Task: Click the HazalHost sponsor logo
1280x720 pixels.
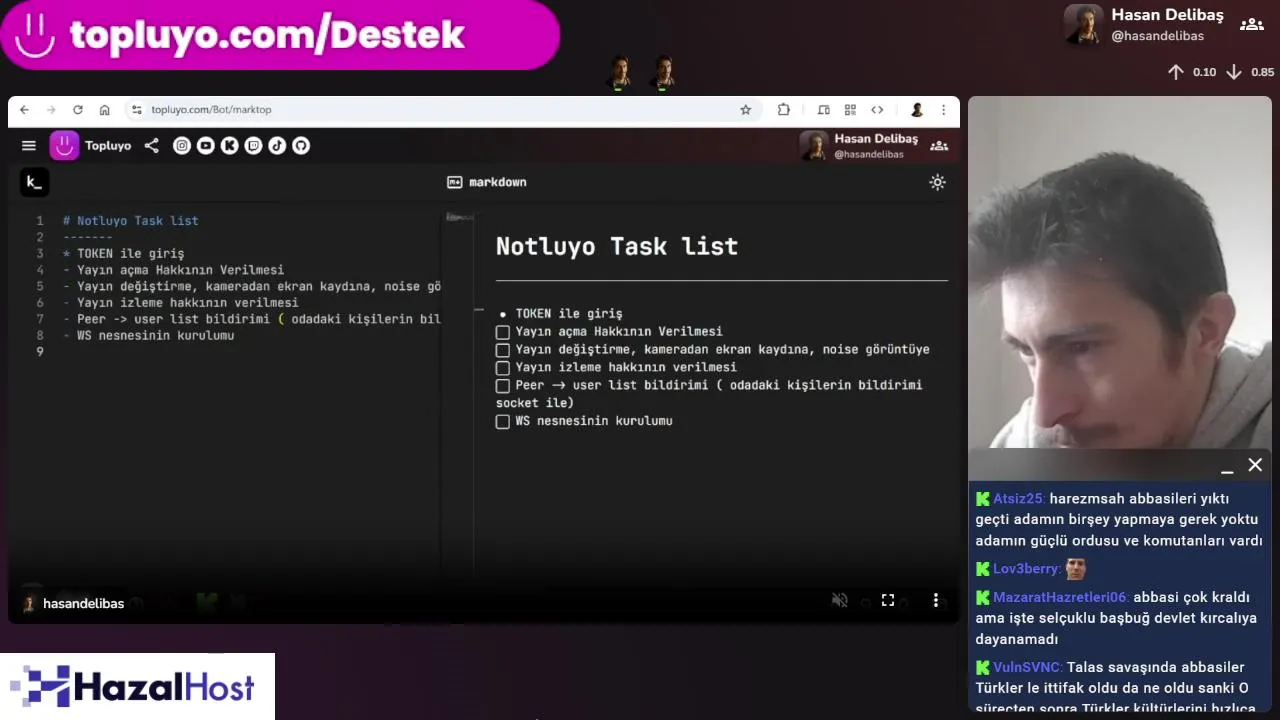Action: (x=137, y=687)
